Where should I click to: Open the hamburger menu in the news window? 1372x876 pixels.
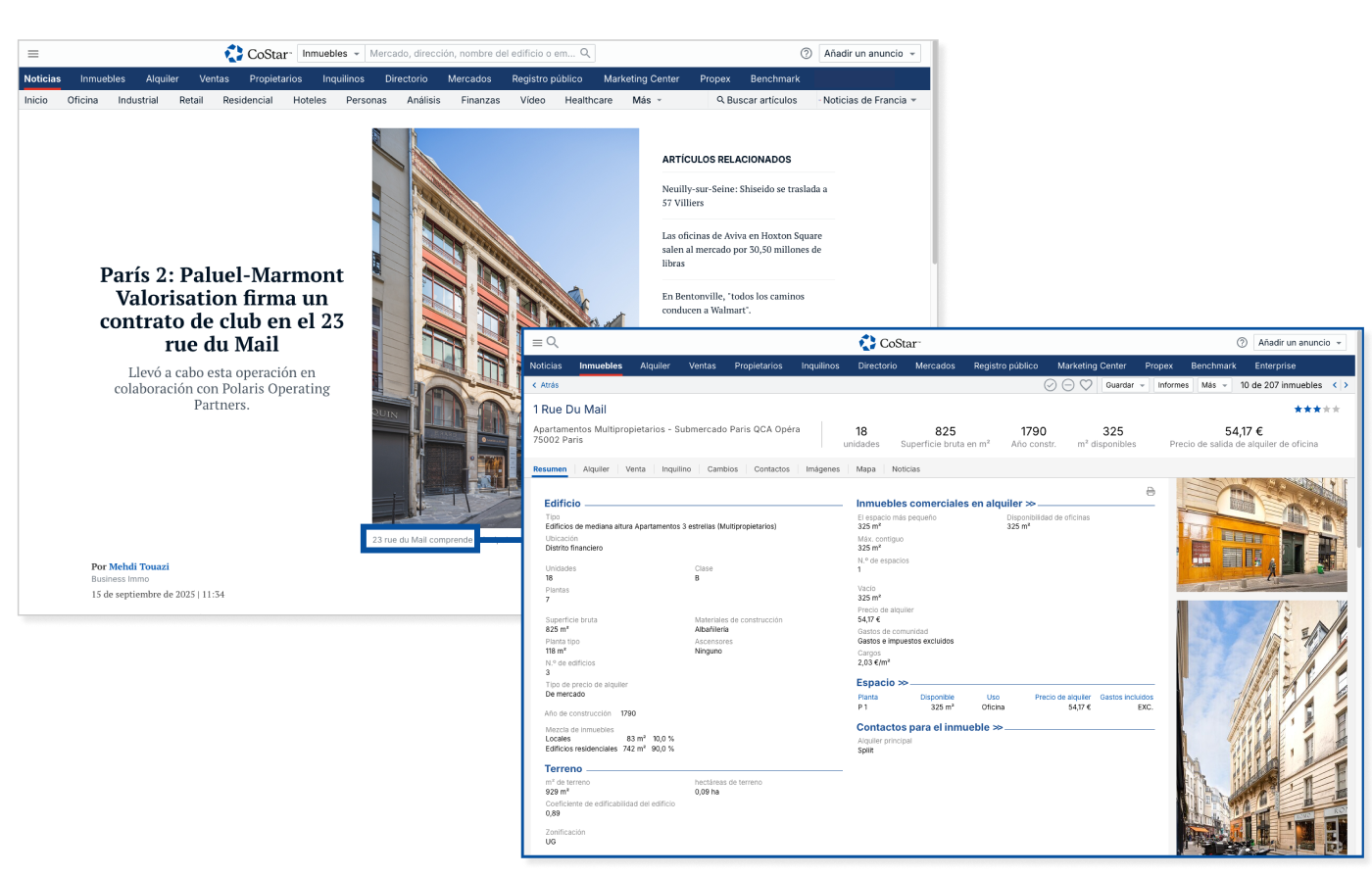(33, 54)
